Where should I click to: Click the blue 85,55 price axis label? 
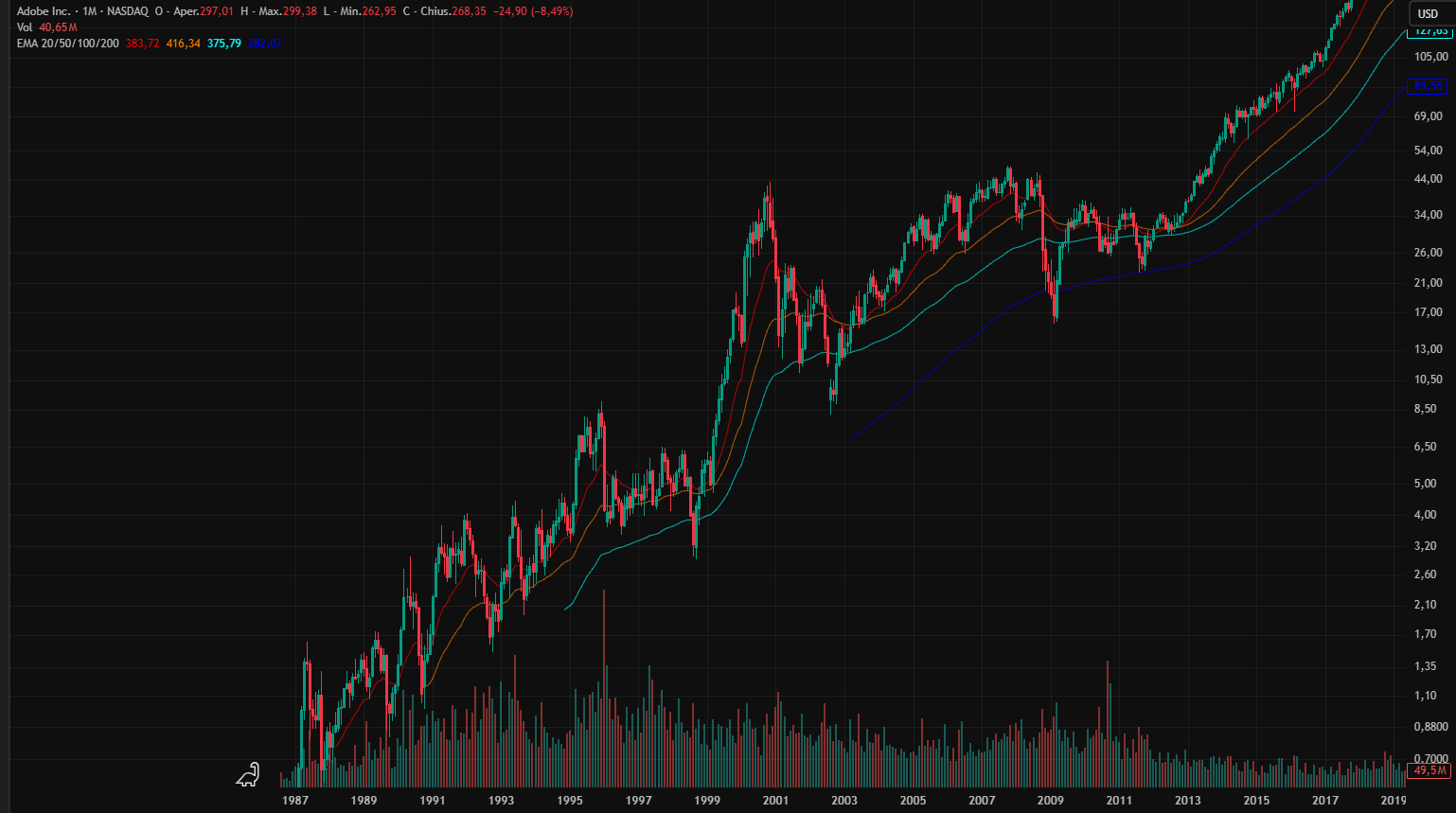click(1429, 86)
